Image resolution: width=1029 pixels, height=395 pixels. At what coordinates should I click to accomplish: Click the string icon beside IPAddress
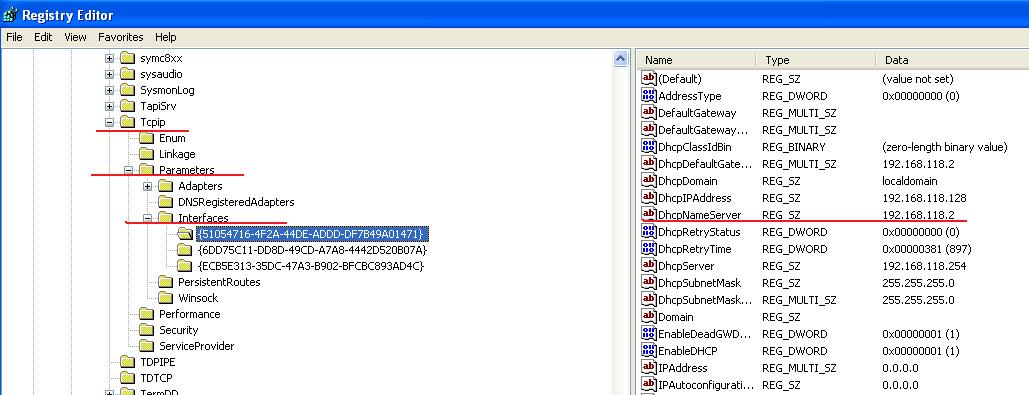point(649,368)
